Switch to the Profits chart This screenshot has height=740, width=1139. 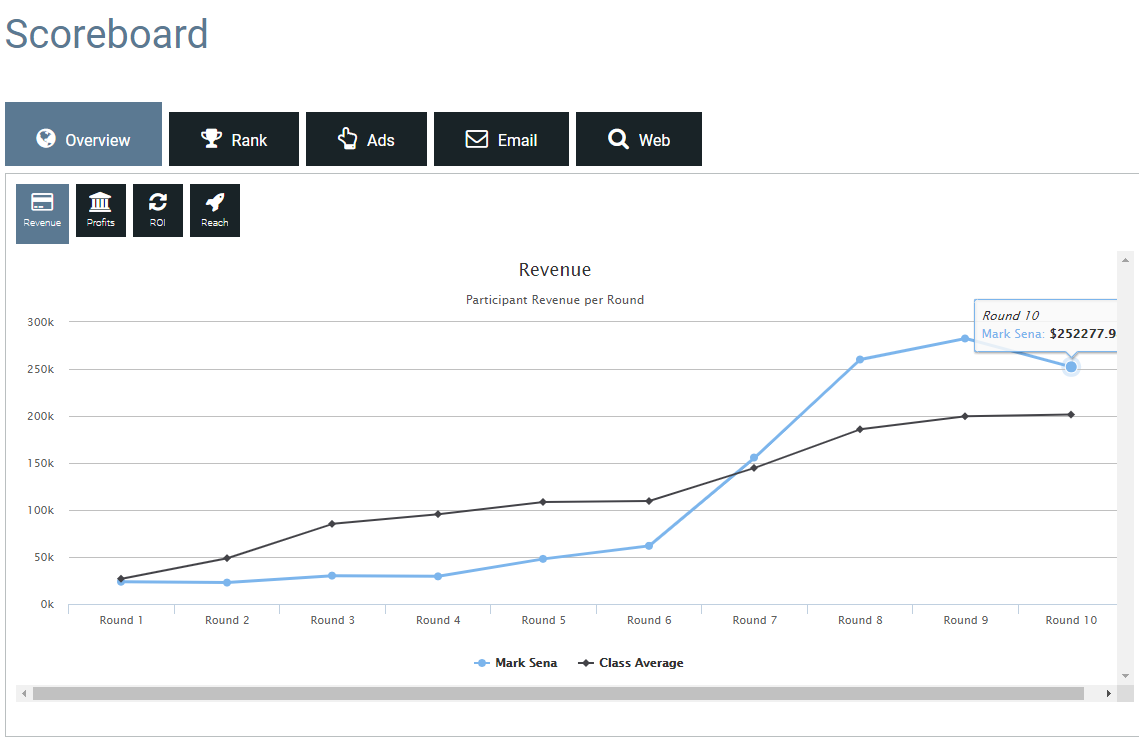(101, 211)
